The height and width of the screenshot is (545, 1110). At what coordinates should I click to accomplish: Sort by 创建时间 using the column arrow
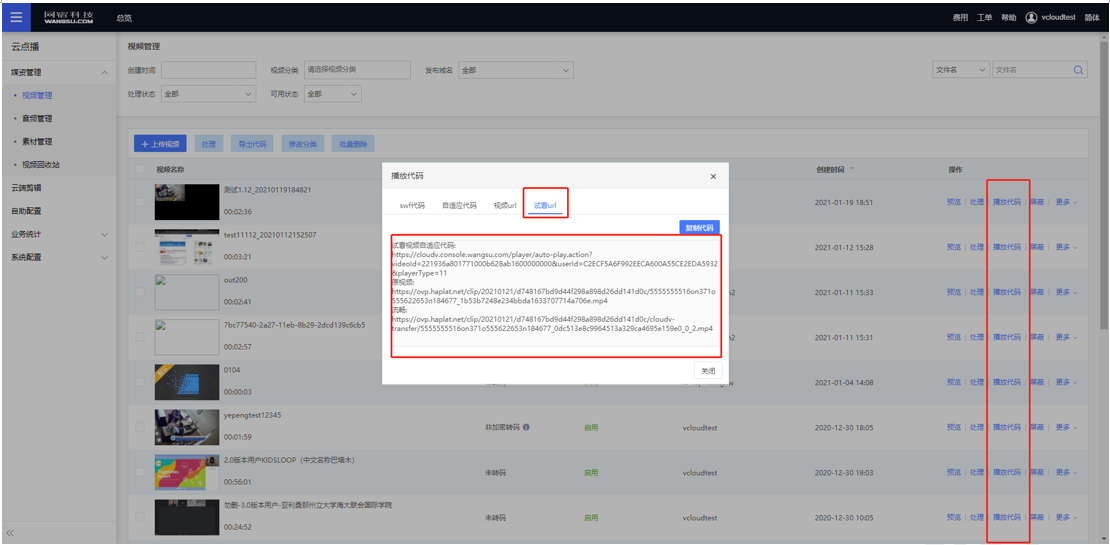(x=852, y=169)
